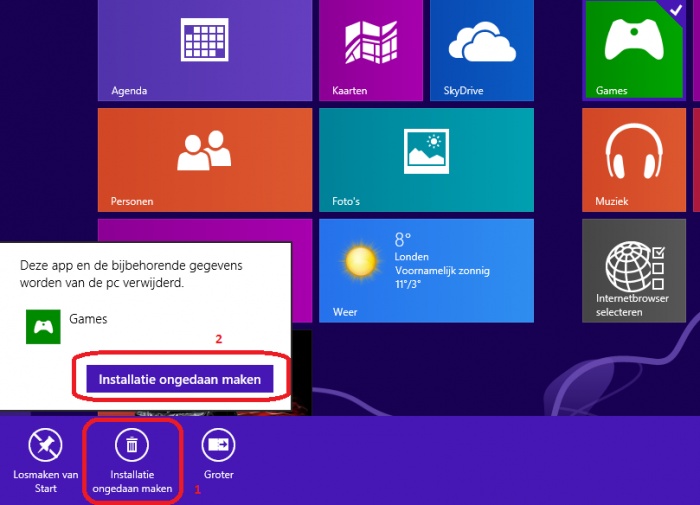Viewport: 700px width, 505px height.
Task: Open the Agenda calendar tile
Action: 205,50
